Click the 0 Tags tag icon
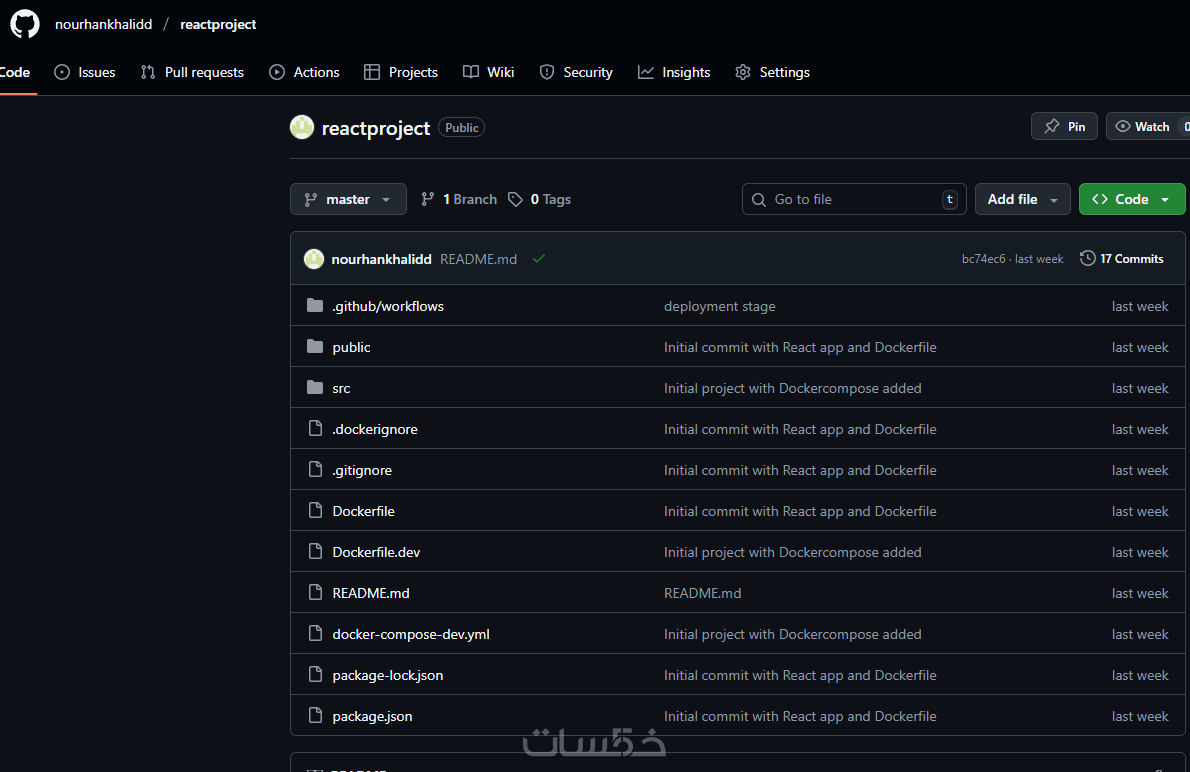1190x772 pixels. point(515,200)
